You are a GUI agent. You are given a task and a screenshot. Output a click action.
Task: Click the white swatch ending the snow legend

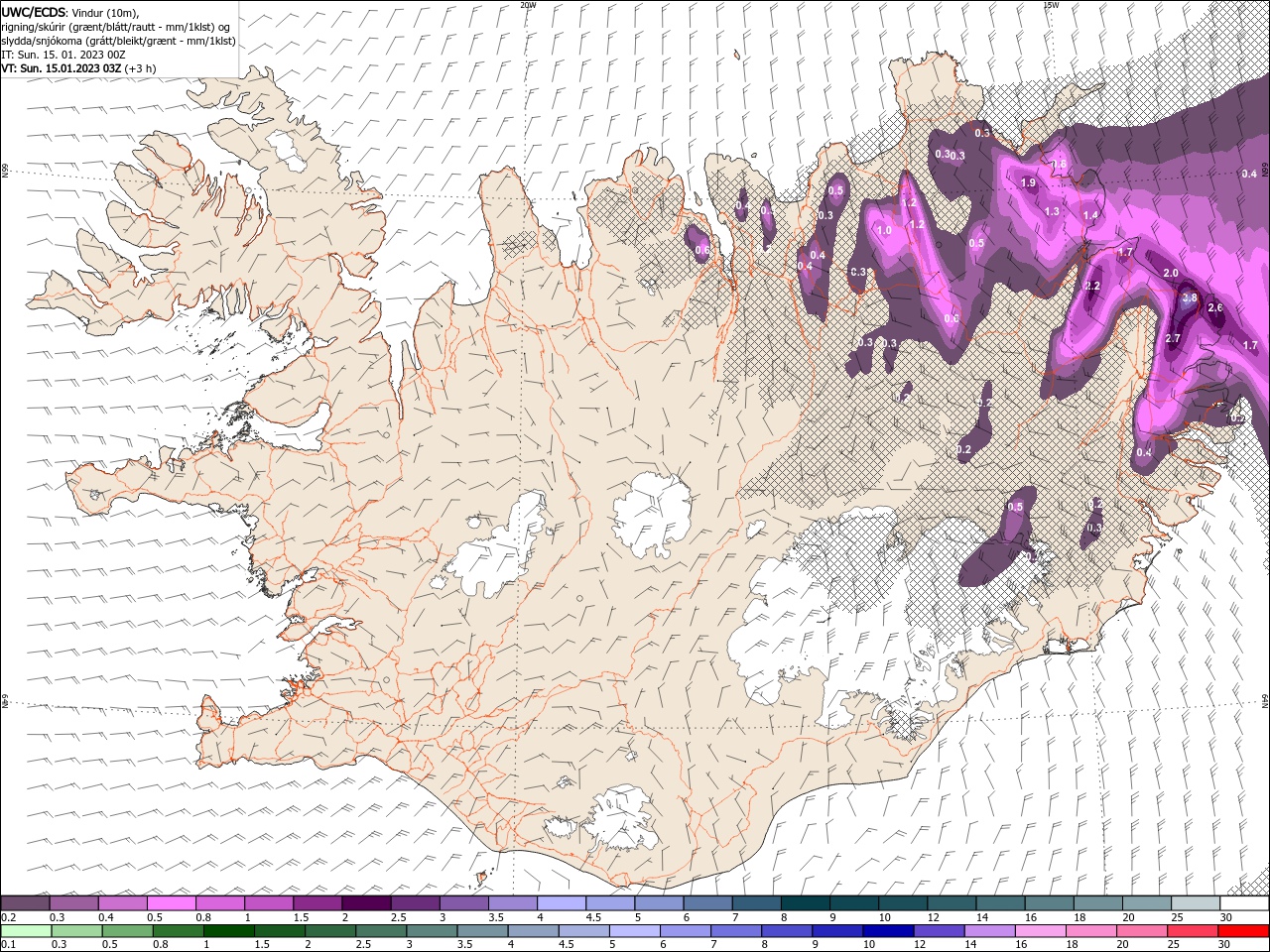(1244, 903)
